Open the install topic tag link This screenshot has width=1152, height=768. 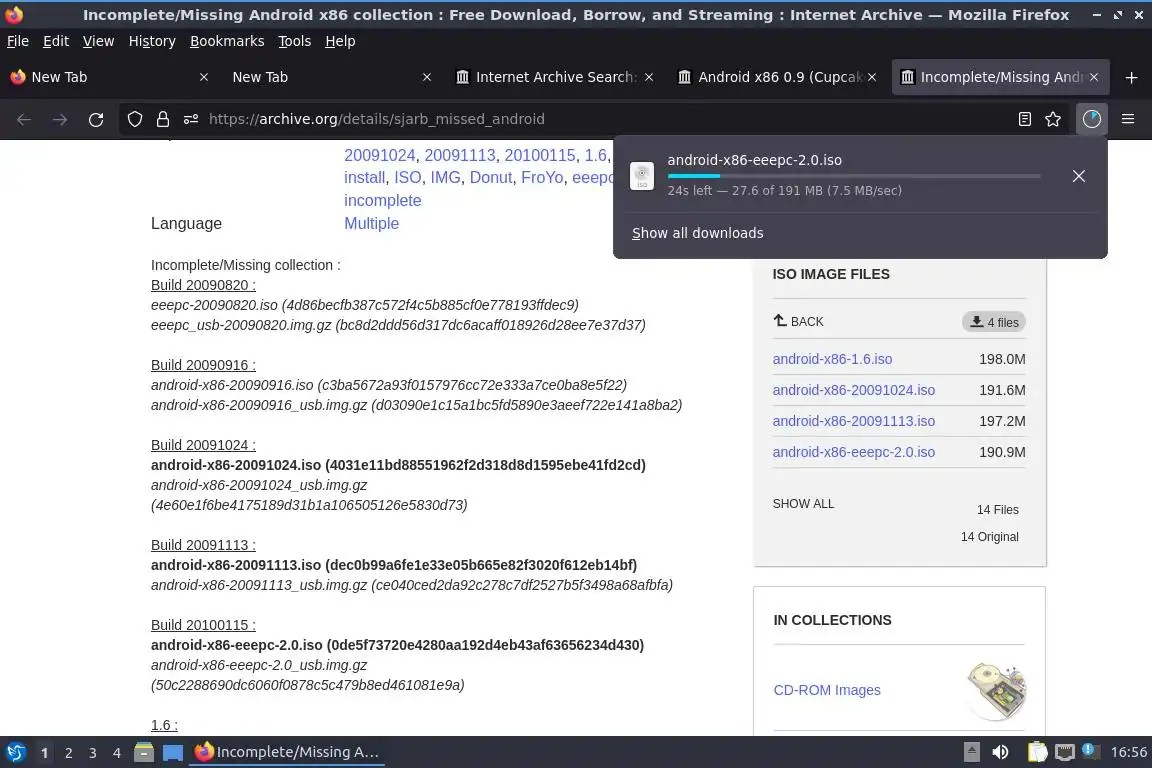point(364,177)
